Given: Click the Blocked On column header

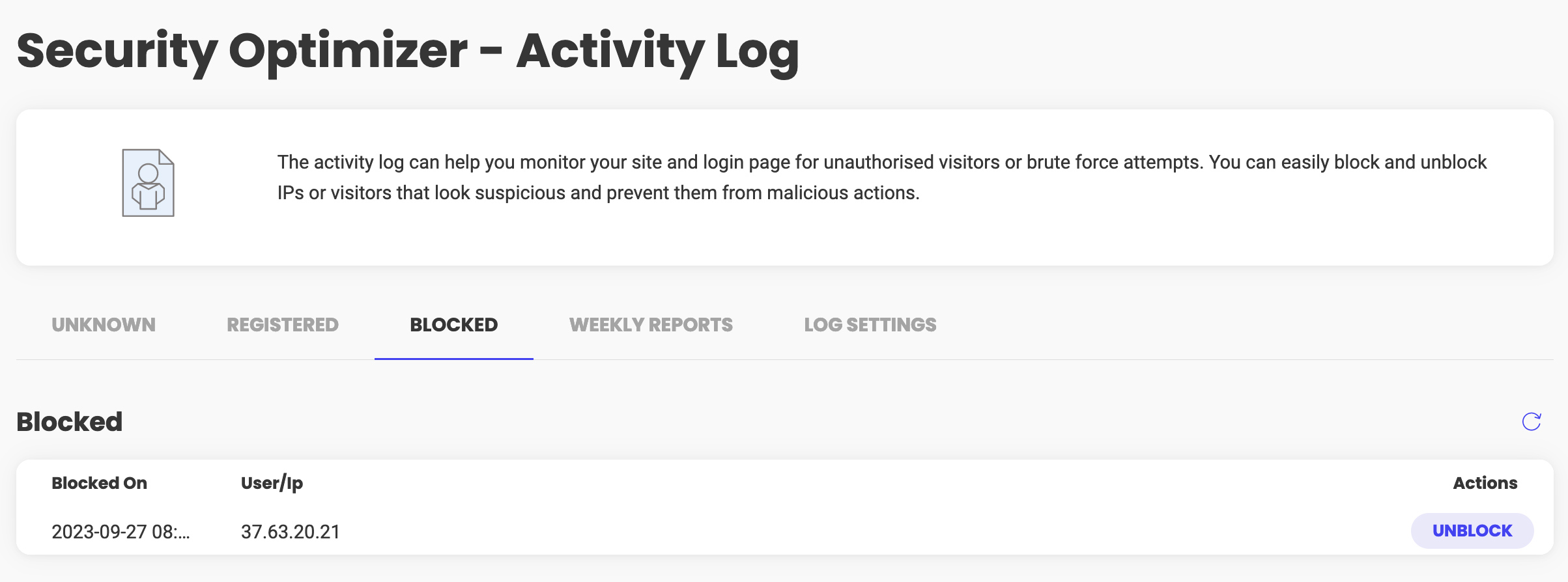Looking at the screenshot, I should (x=100, y=483).
